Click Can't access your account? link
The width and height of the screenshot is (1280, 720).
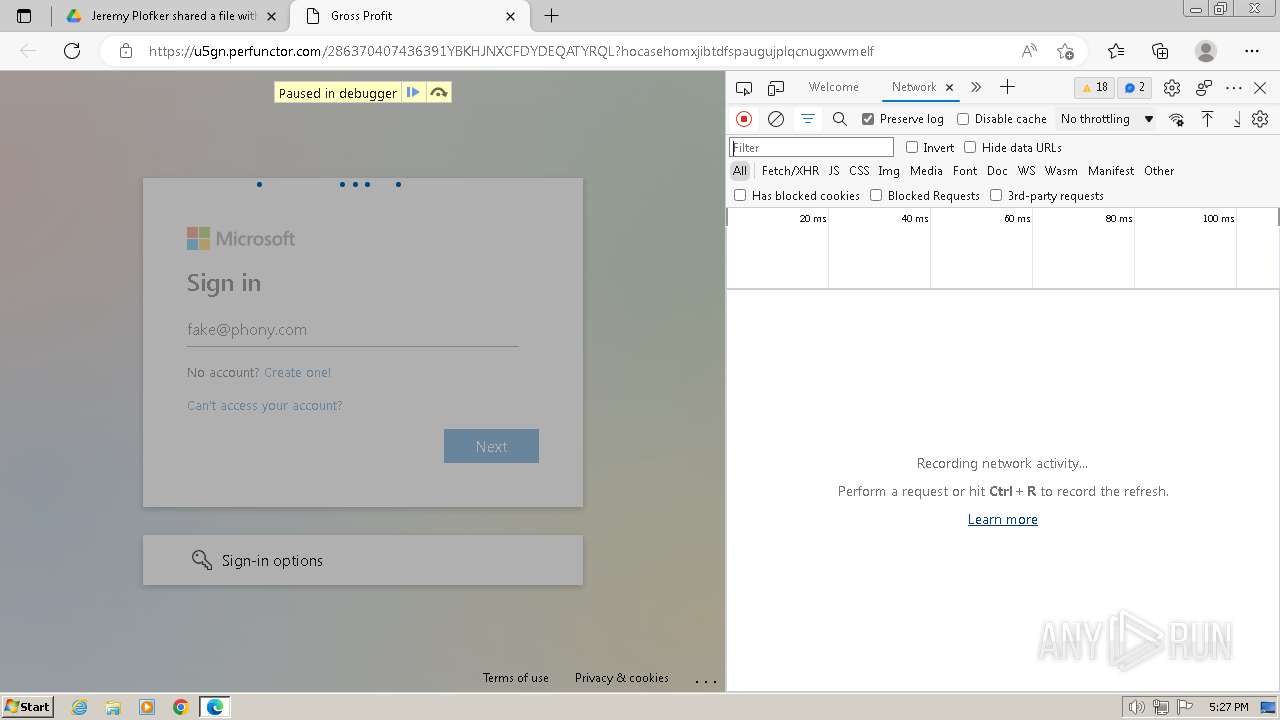[x=265, y=405]
